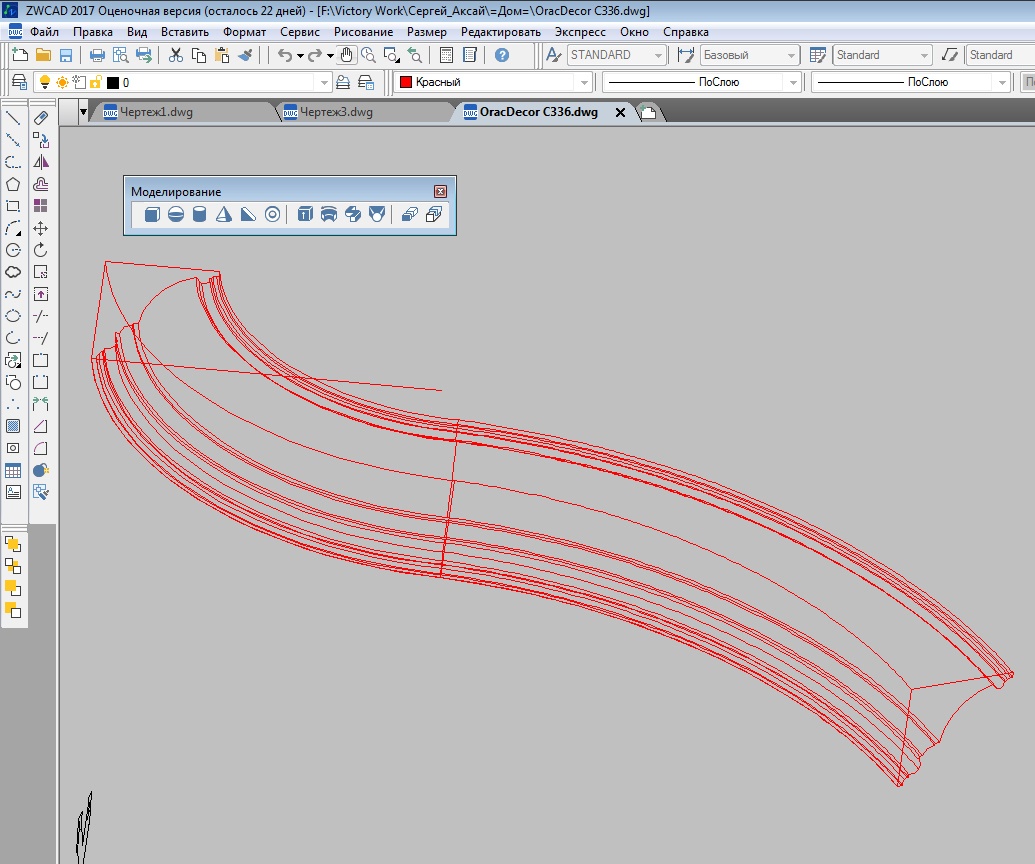Viewport: 1035px width, 864px height.
Task: Select the Explode tool
Action: pos(41,471)
